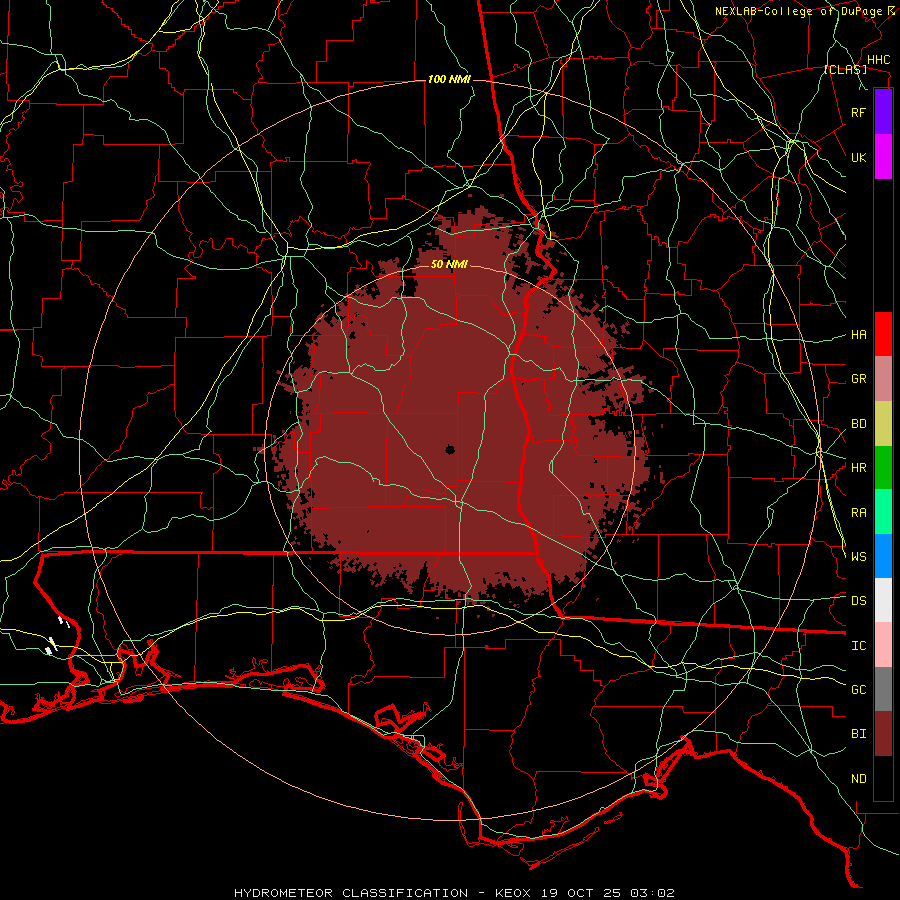Click the HA legend label
Viewport: 900px width, 900px height.
(x=858, y=335)
